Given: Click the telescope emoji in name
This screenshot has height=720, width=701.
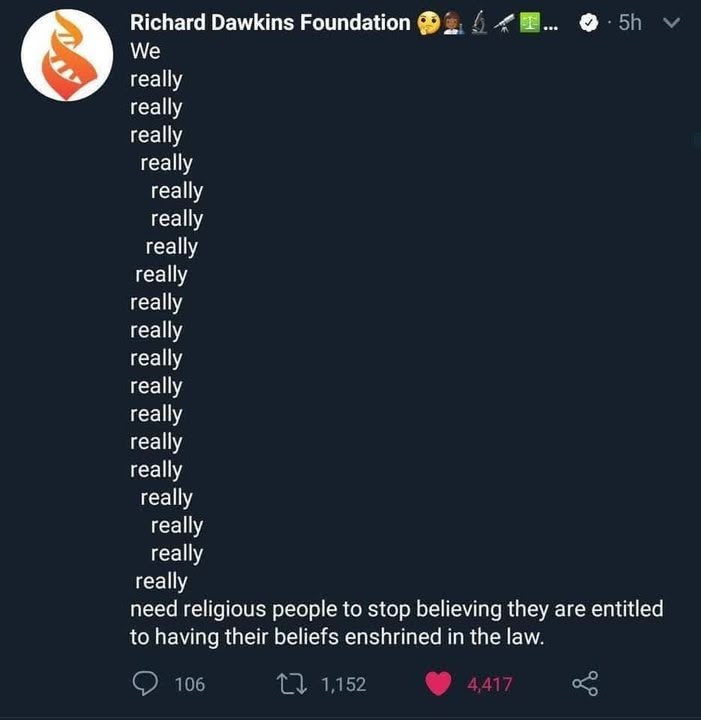Looking at the screenshot, I should [x=503, y=23].
